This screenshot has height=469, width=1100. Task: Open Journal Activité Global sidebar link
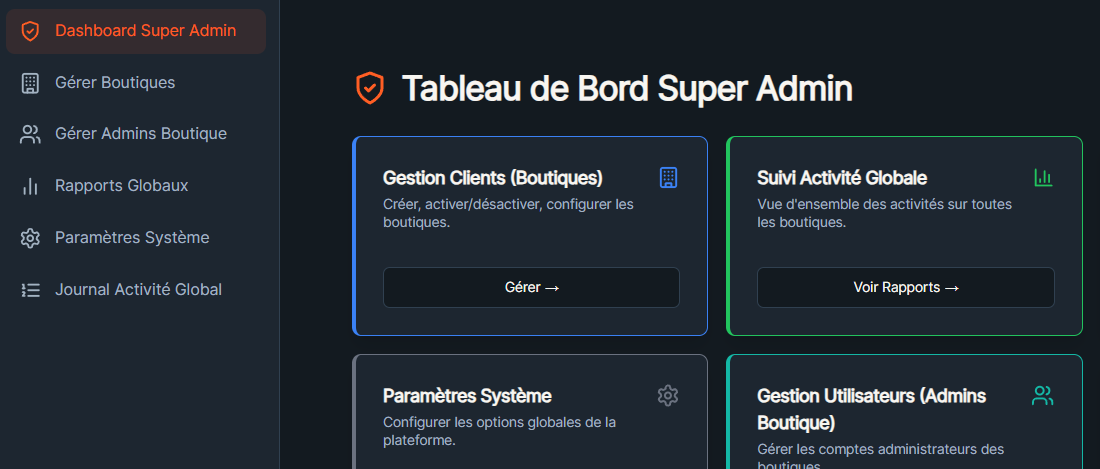136,290
